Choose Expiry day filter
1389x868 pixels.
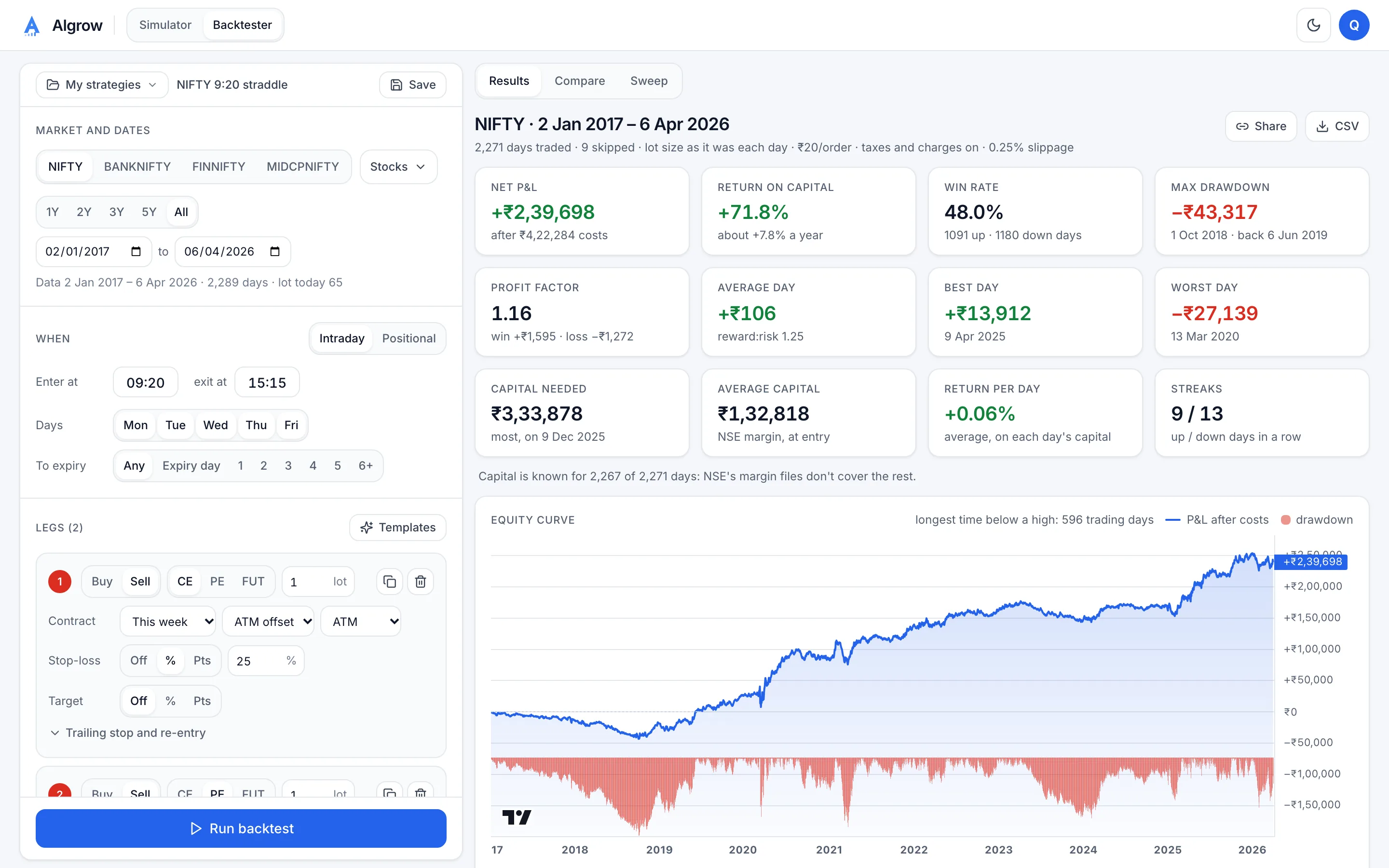pyautogui.click(x=191, y=465)
